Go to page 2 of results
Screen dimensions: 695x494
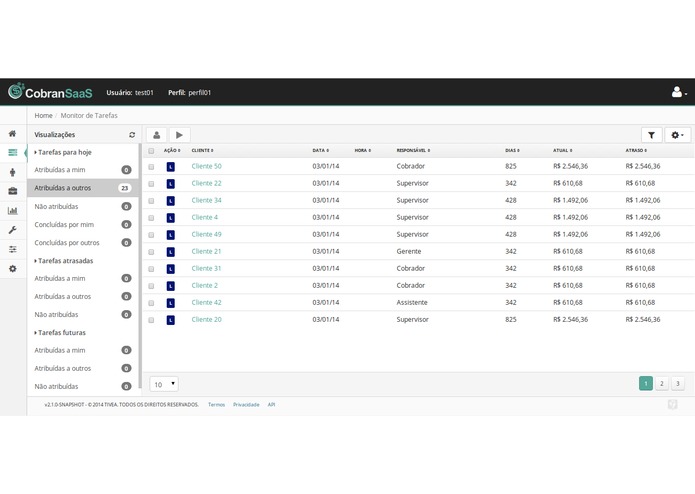(662, 384)
